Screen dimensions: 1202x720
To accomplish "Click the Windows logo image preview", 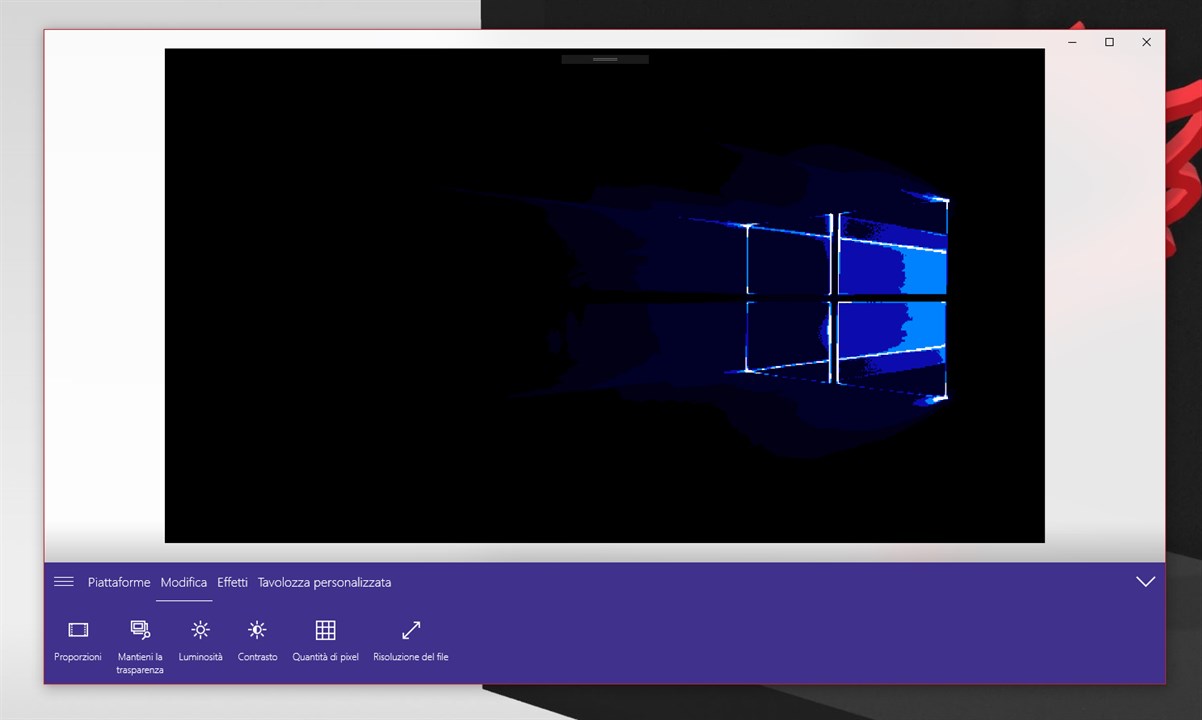I will (604, 295).
